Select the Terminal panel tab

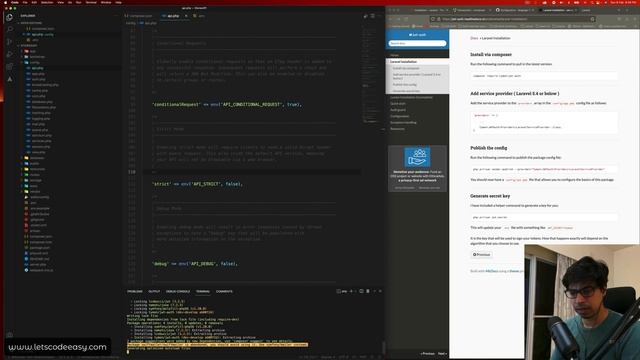point(202,291)
